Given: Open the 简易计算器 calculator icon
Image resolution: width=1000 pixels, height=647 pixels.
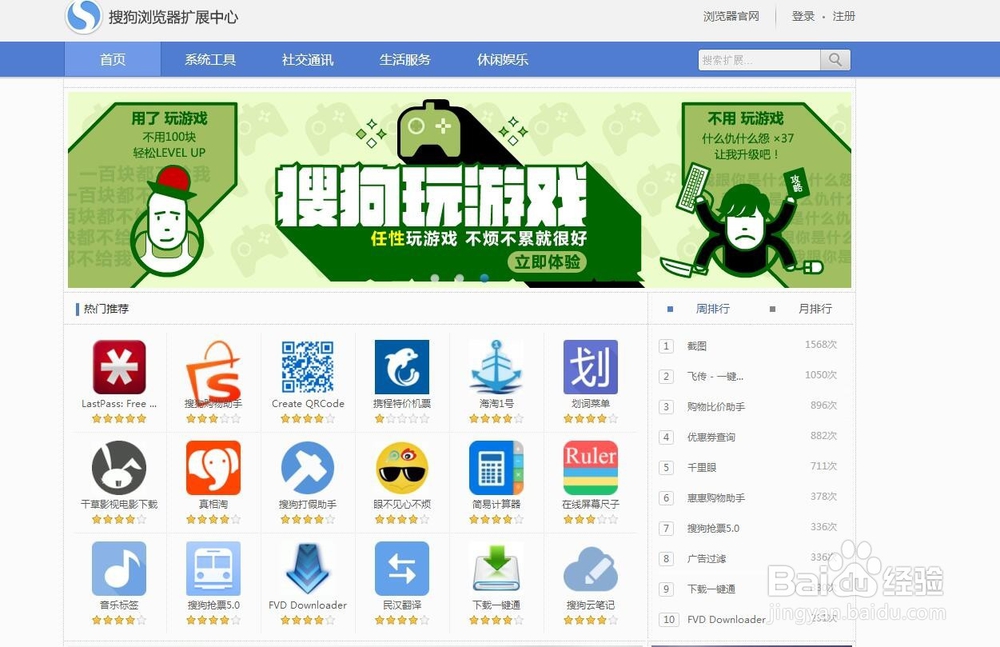Looking at the screenshot, I should 496,468.
